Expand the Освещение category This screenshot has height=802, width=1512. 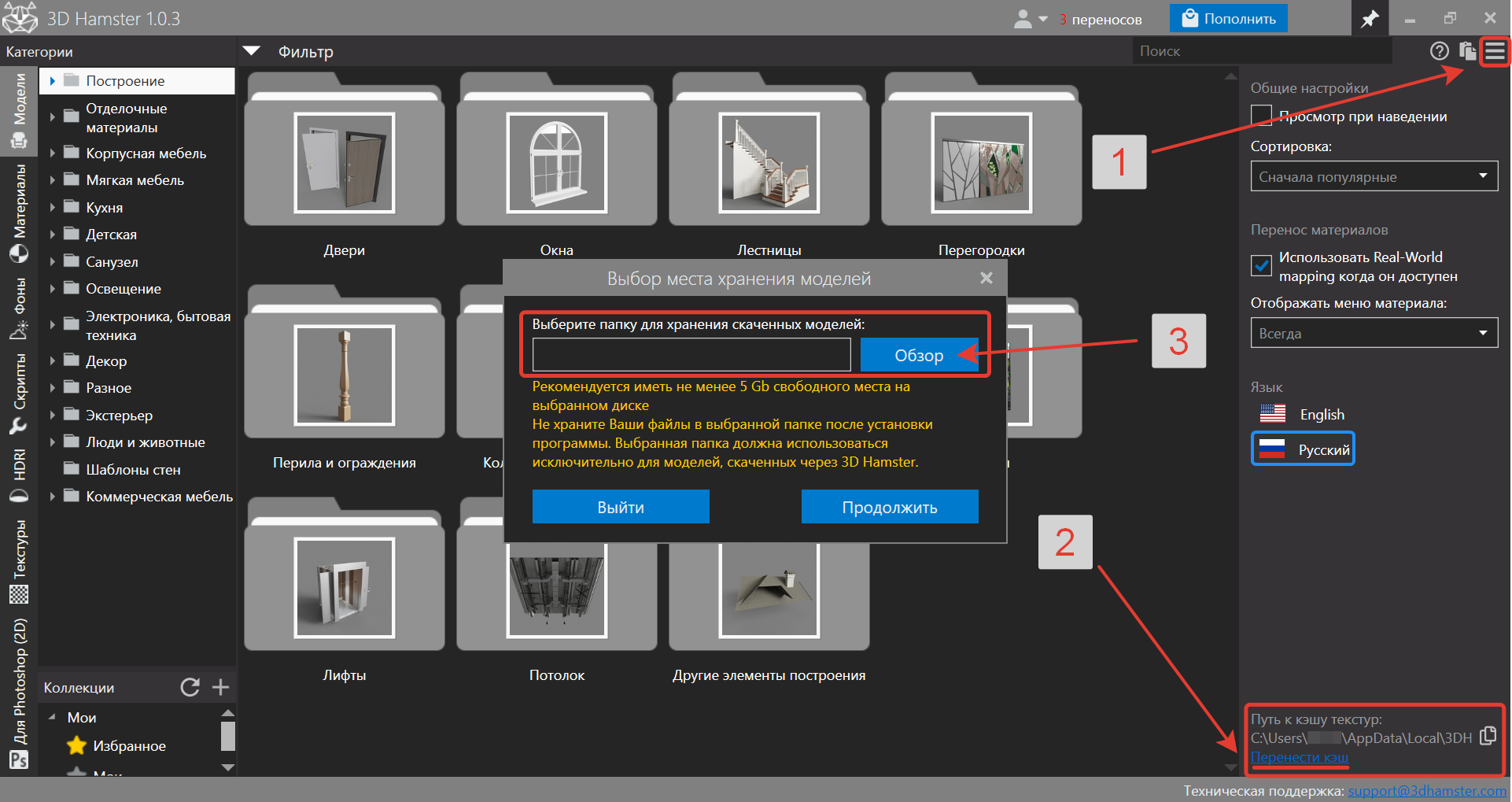coord(52,288)
